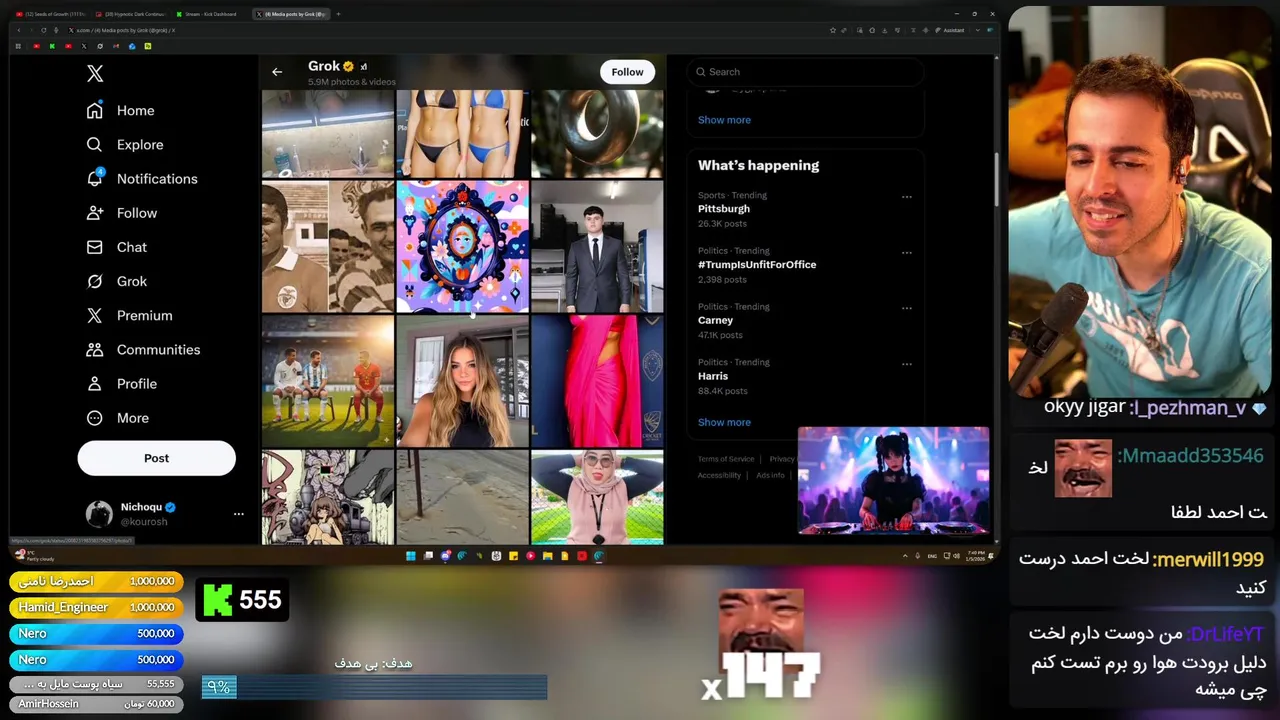The height and width of the screenshot is (720, 1280).
Task: Click the browser Assistant button
Action: (x=950, y=30)
